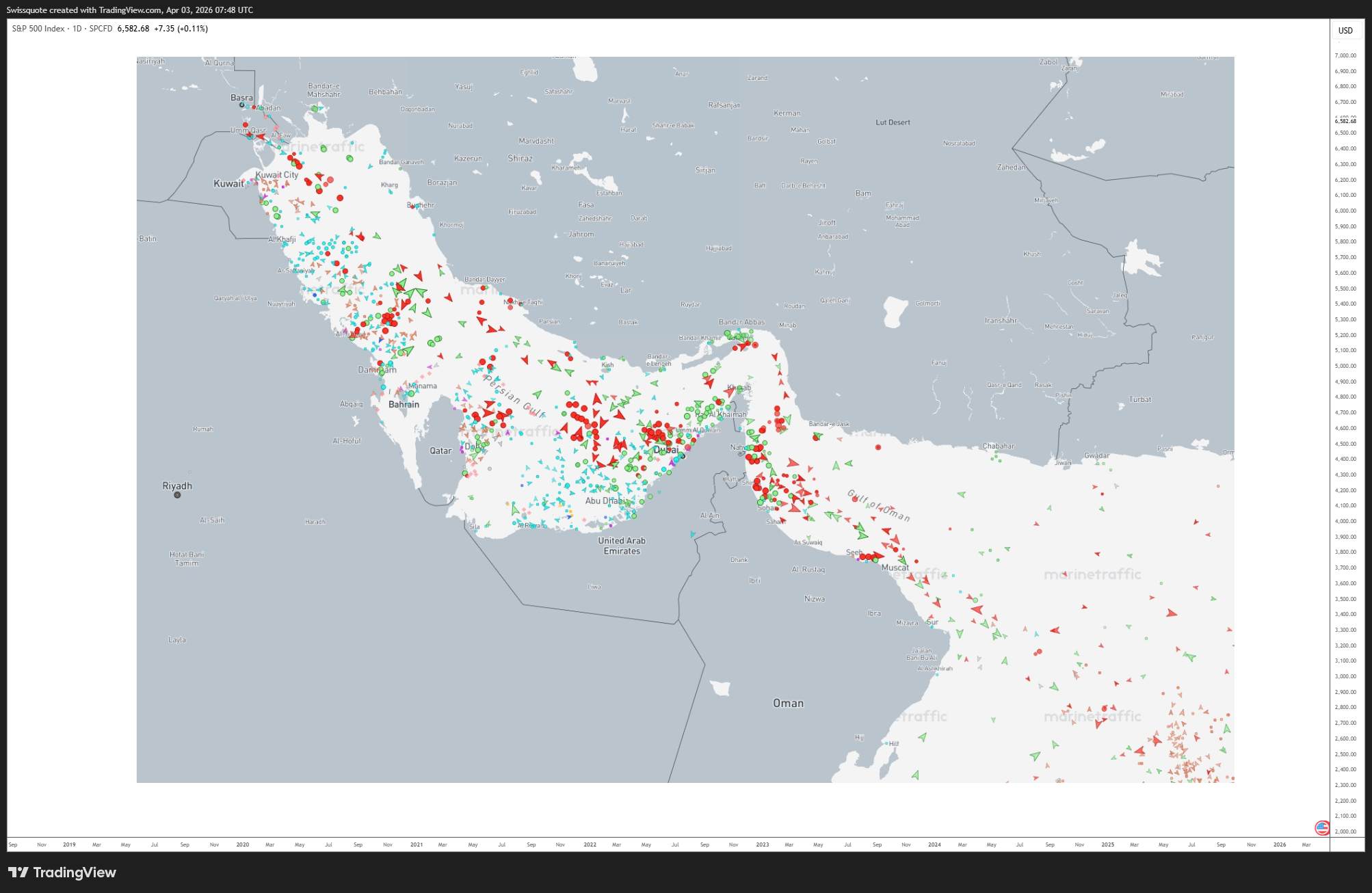
Task: Click the Zahedan label on the map
Action: [x=1011, y=167]
